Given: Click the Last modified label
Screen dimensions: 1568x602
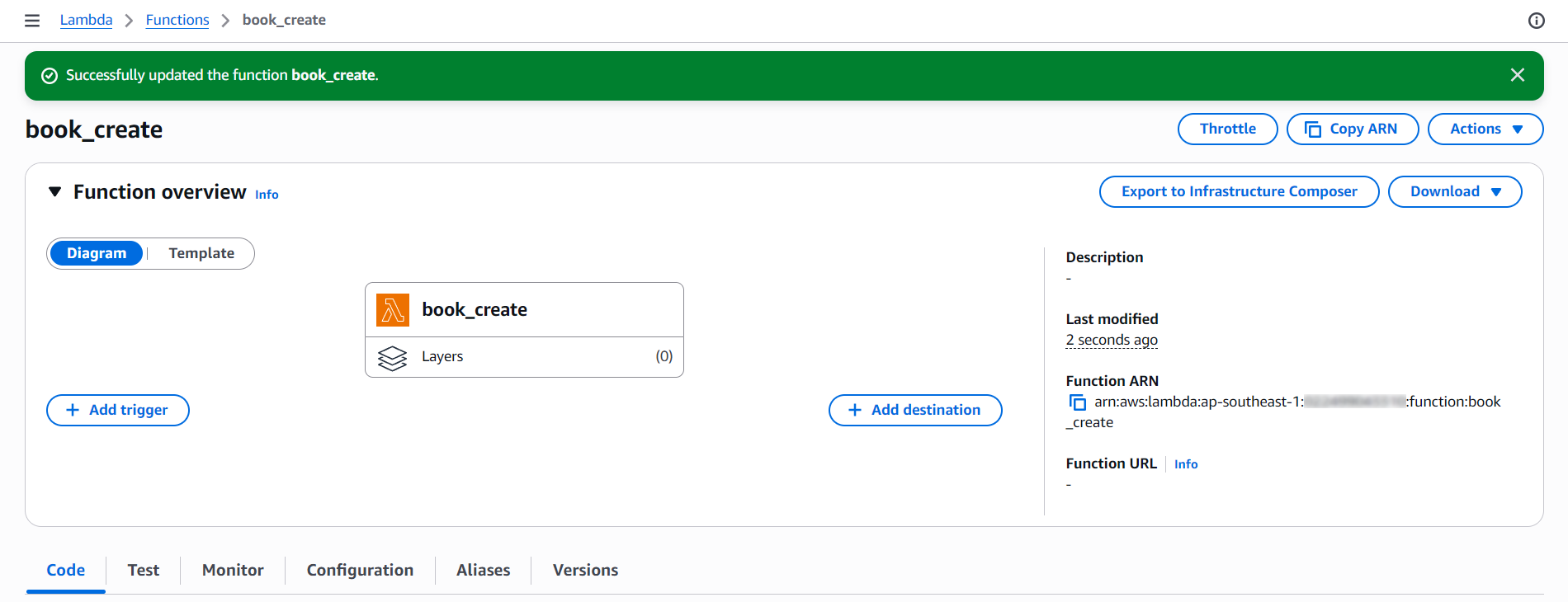Looking at the screenshot, I should point(1112,319).
